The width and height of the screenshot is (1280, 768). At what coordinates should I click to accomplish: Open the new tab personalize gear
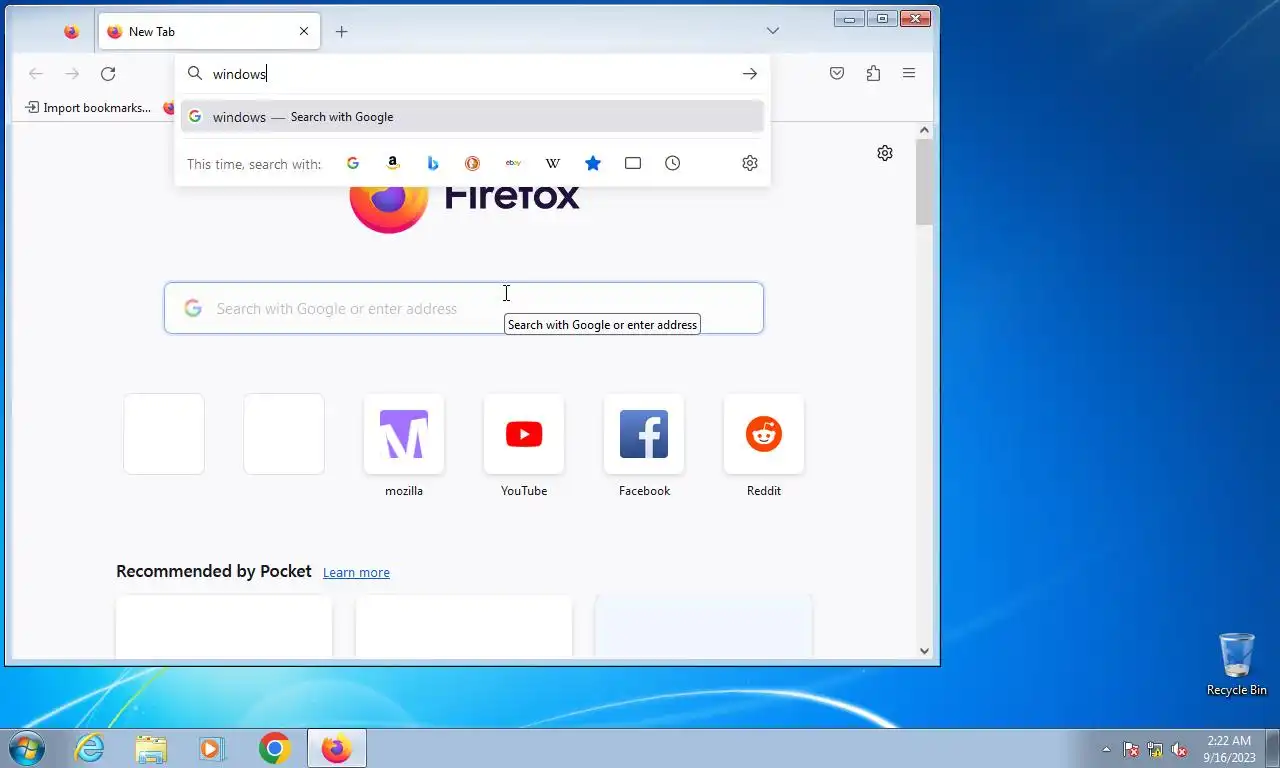coord(885,153)
